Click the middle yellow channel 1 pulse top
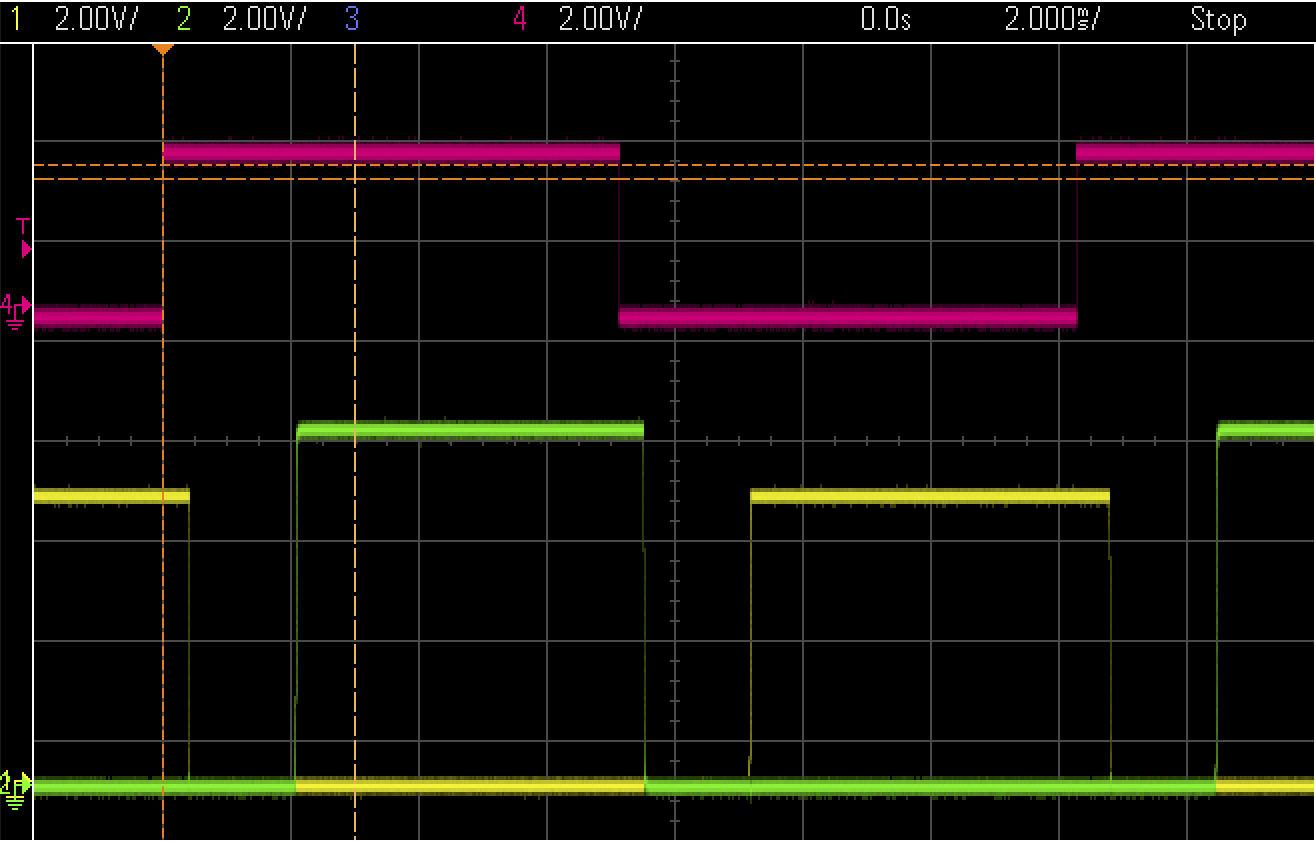 [930, 495]
